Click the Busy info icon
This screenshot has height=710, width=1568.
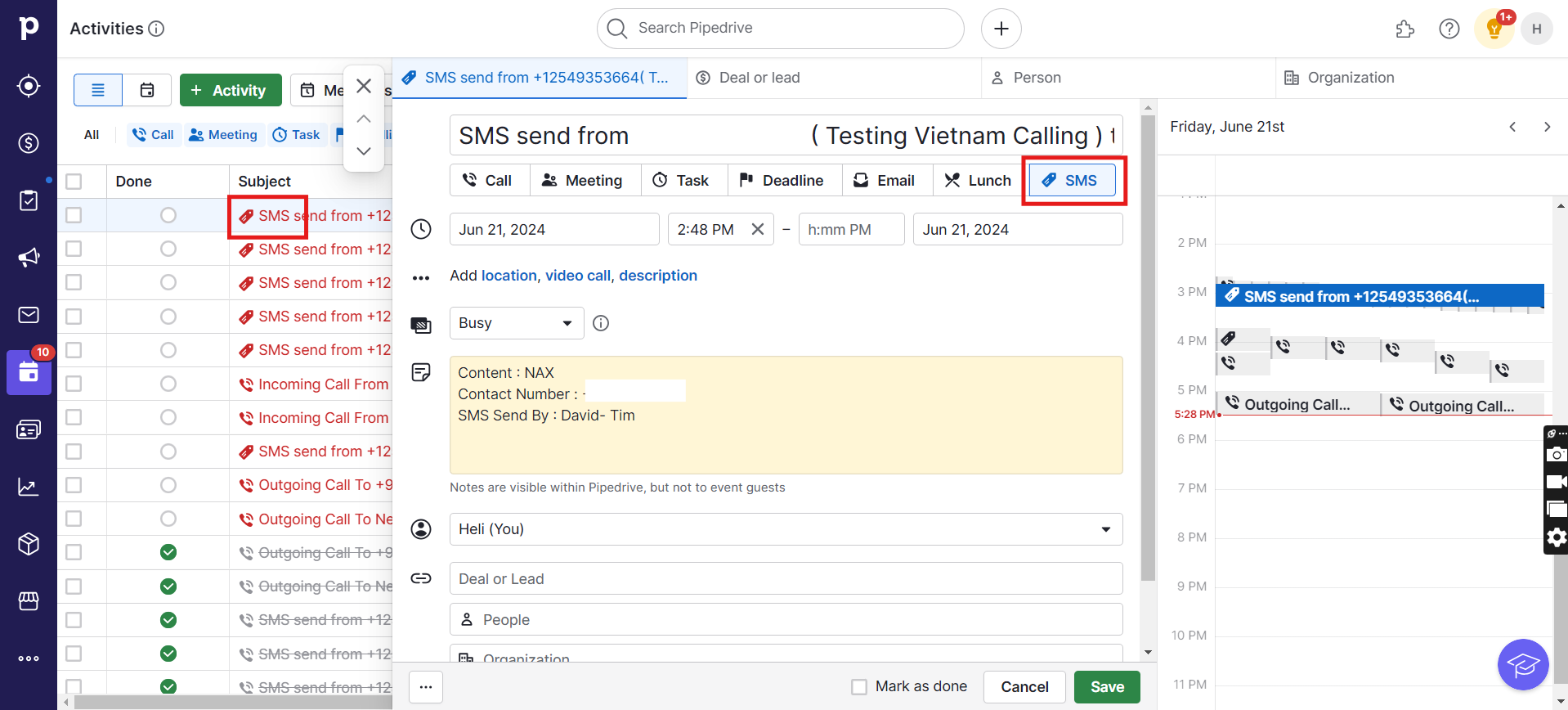point(601,323)
